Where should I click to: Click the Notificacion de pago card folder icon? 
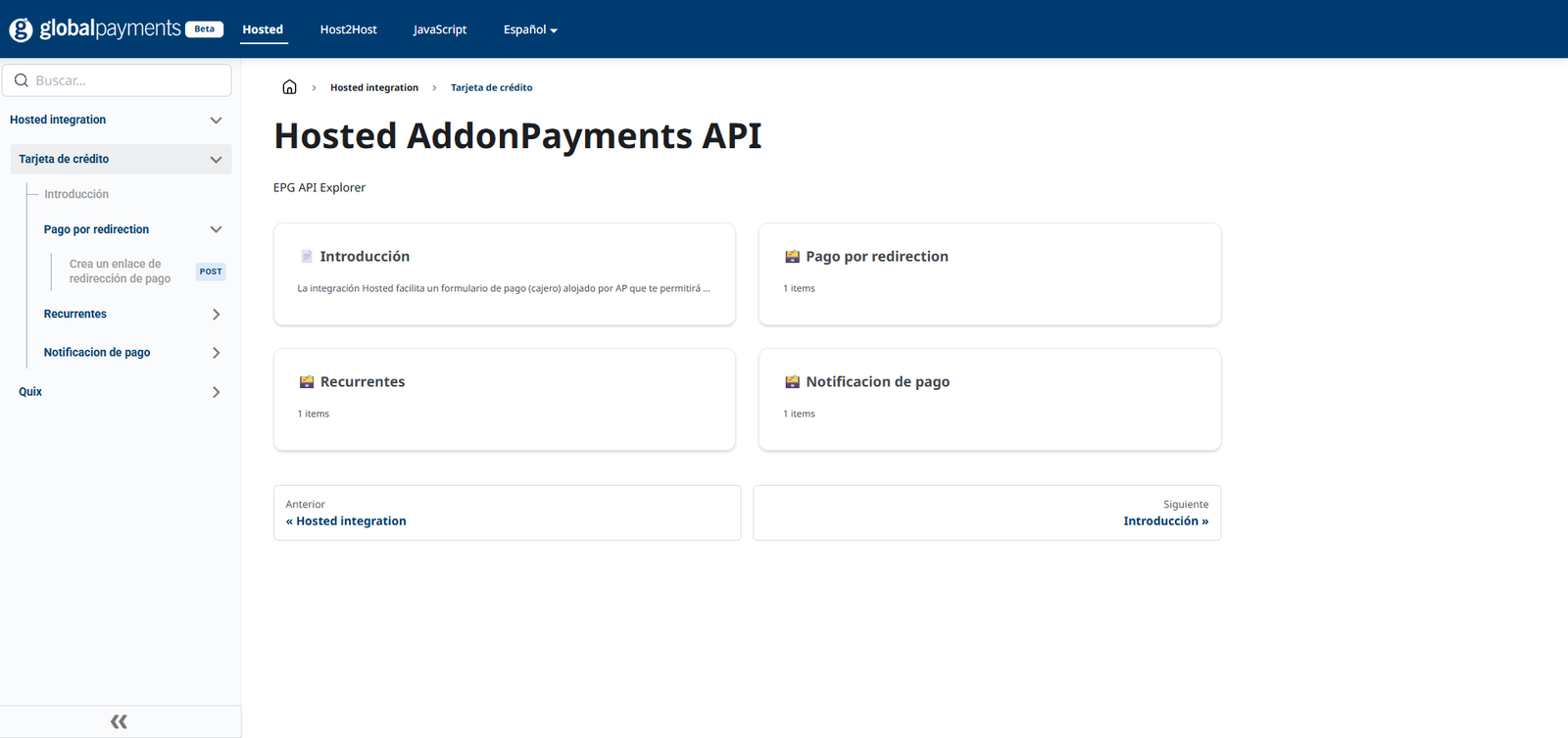tap(792, 382)
